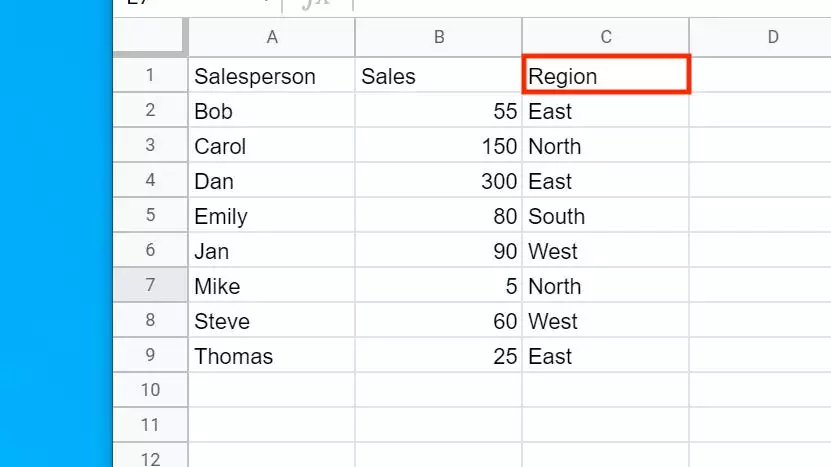Select row 7 header
831x467 pixels.
point(150,286)
